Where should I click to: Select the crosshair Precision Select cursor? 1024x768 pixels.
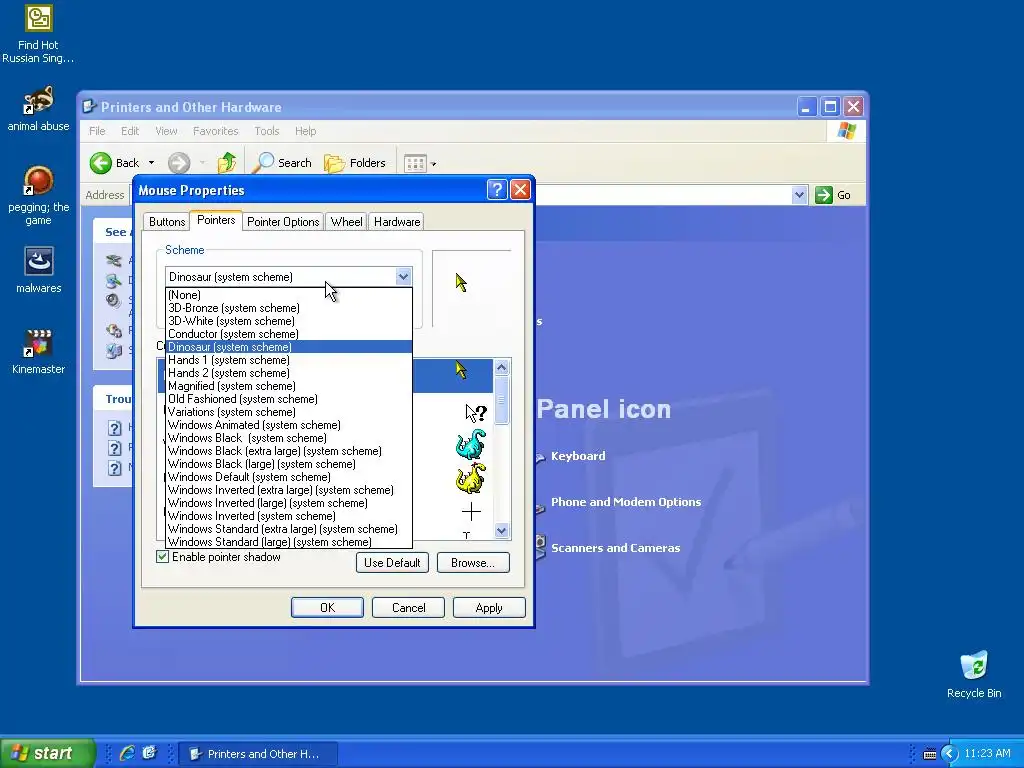471,511
